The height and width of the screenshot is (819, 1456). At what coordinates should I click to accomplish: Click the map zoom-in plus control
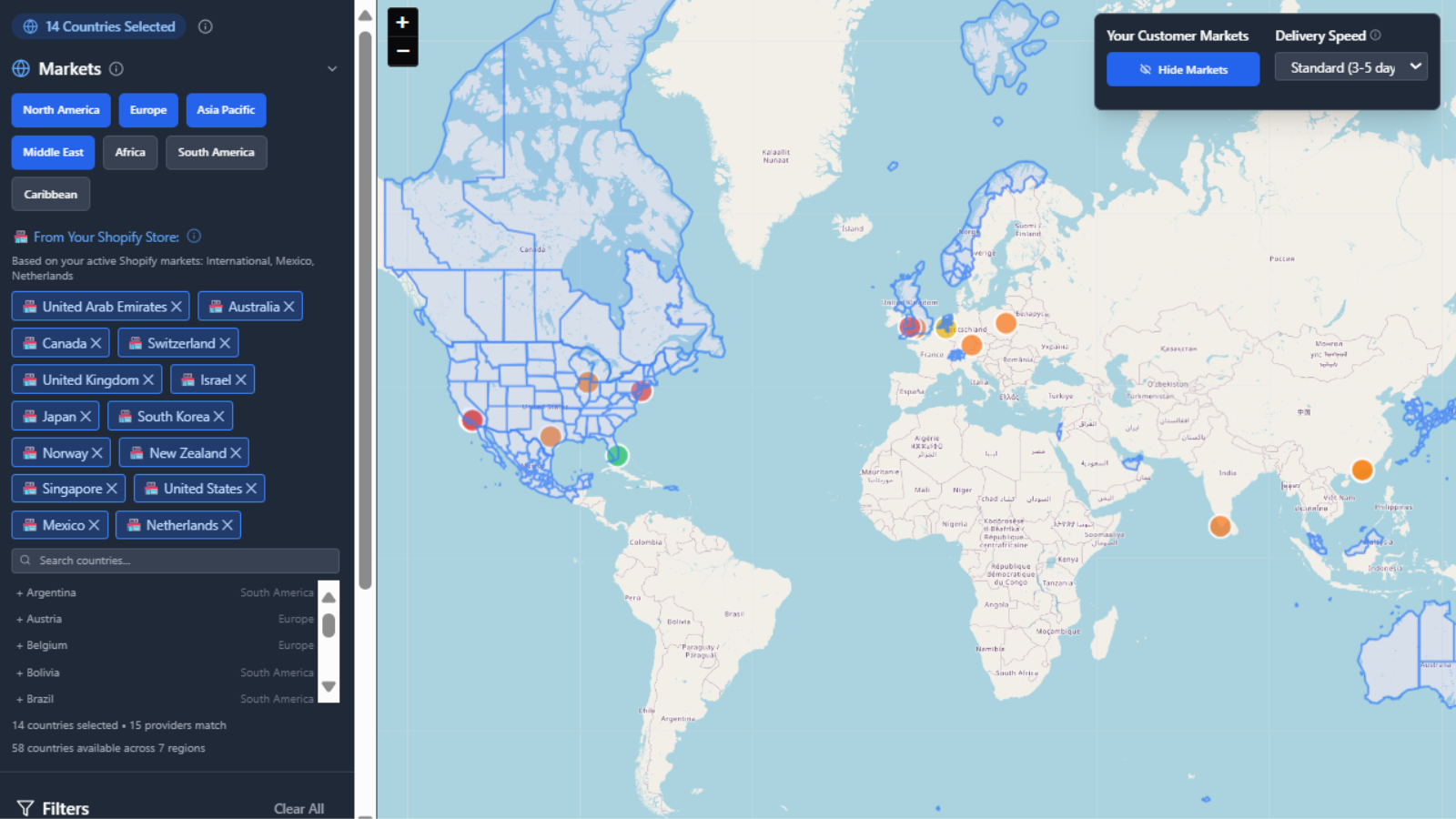401,22
